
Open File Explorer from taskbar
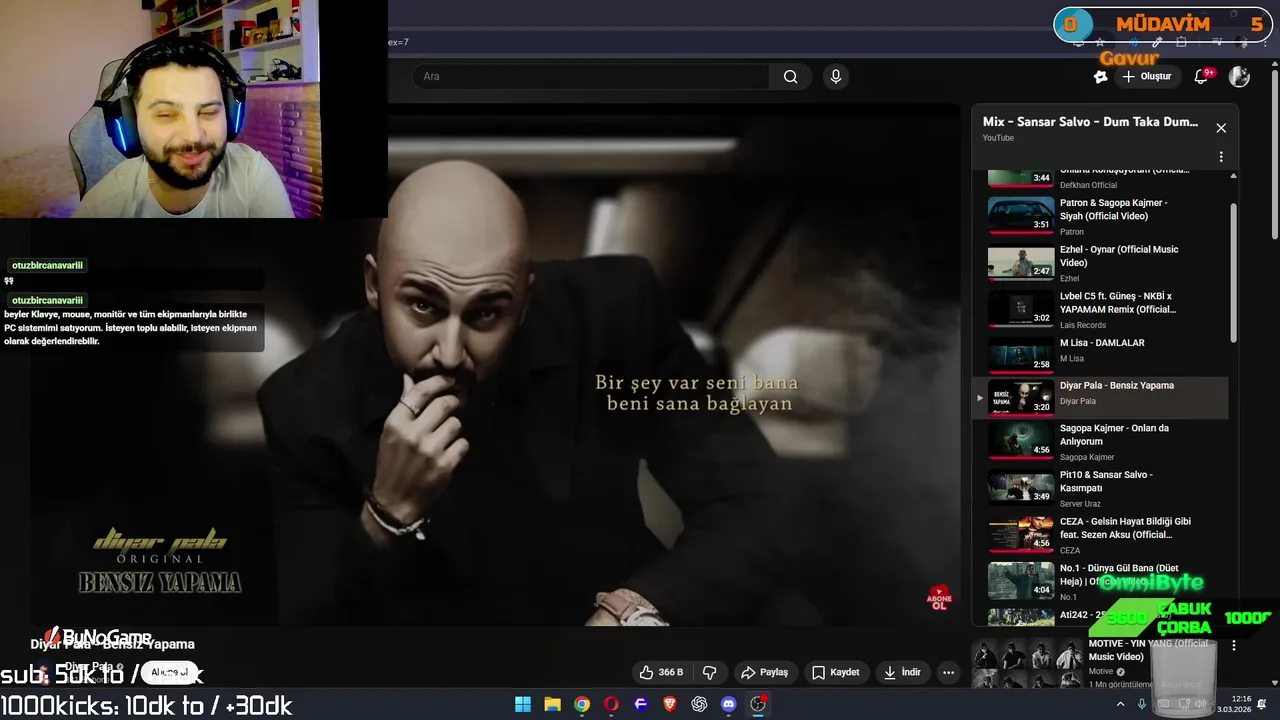click(552, 704)
